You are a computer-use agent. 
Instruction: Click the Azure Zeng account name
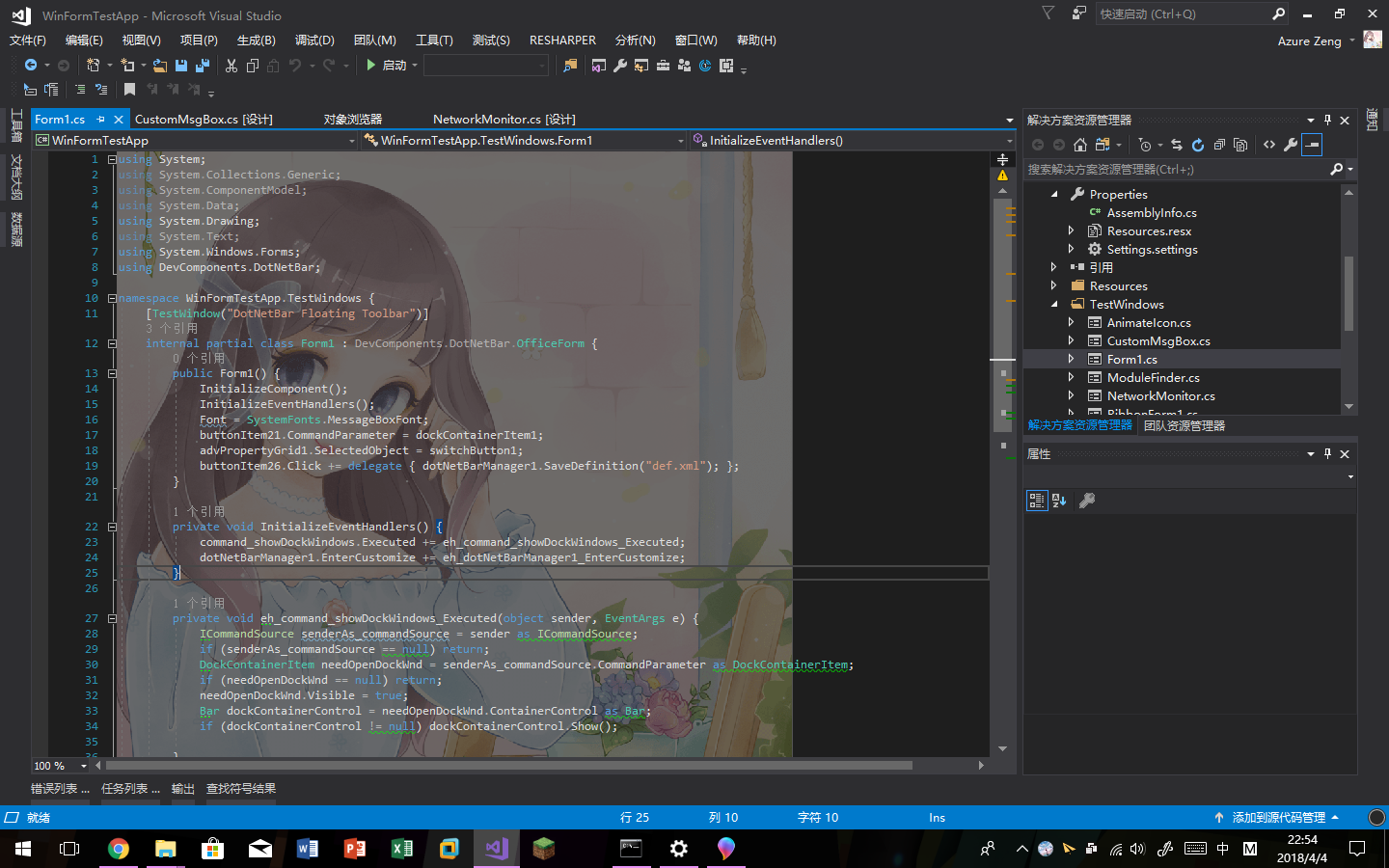1309,41
